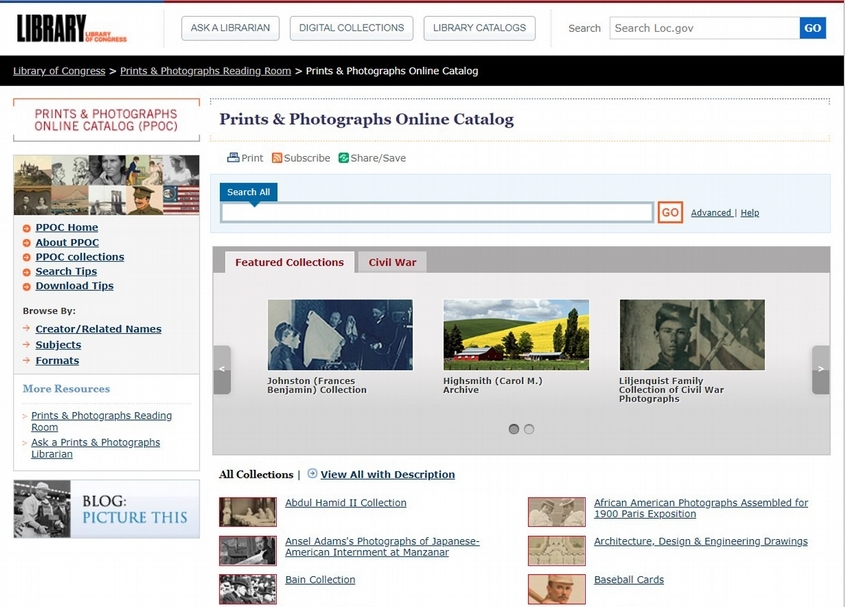The width and height of the screenshot is (845, 607).
Task: Click the Search All catalog input field
Action: click(437, 212)
